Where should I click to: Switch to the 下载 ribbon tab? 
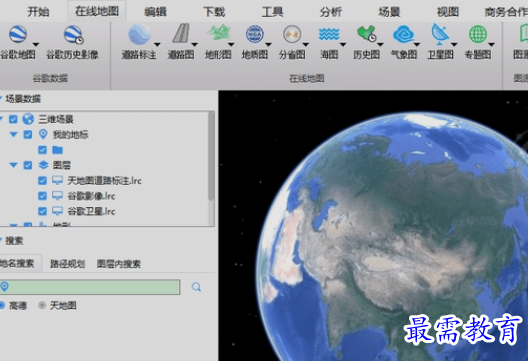214,12
